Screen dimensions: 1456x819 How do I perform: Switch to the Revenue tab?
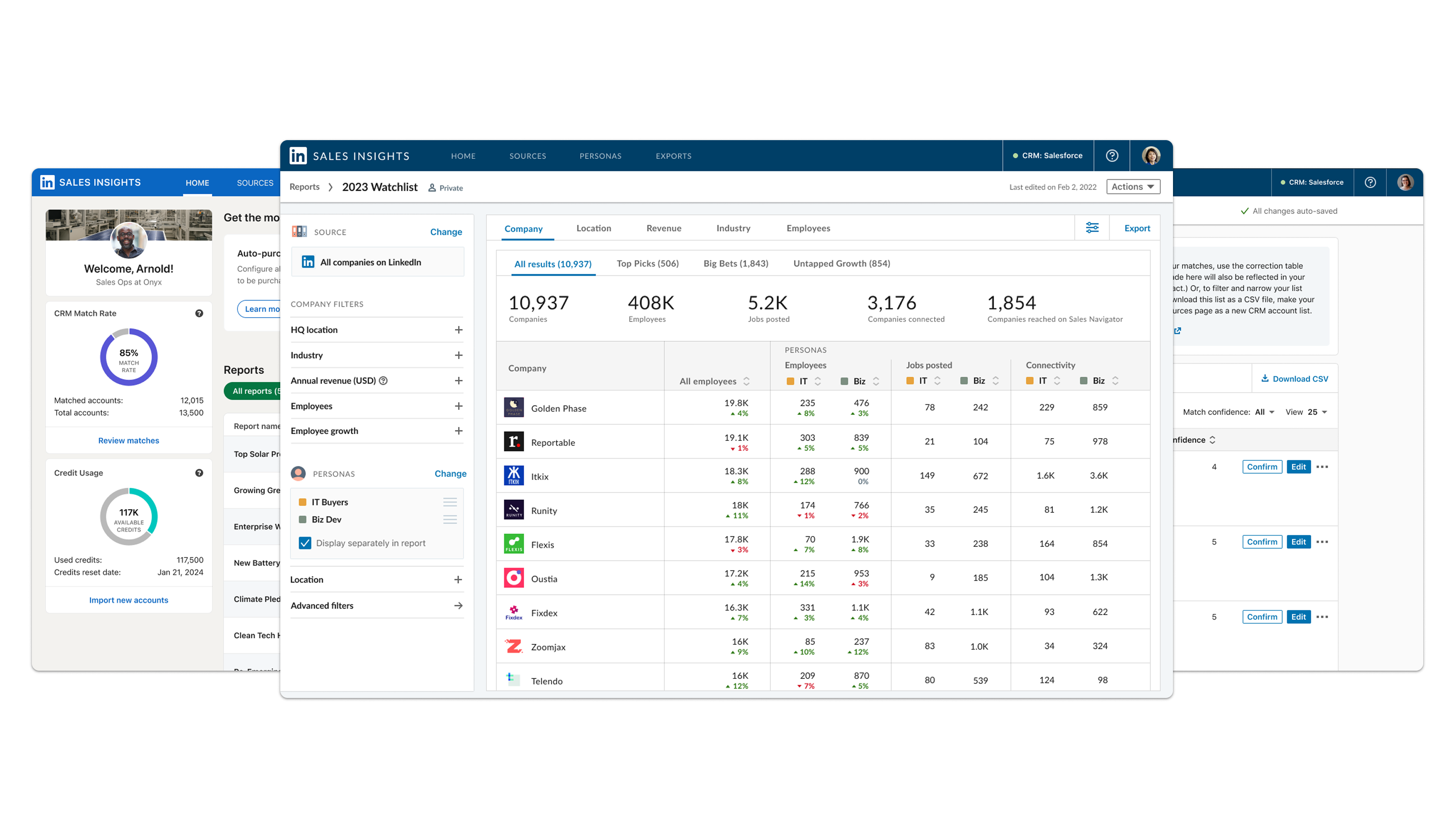coord(663,228)
